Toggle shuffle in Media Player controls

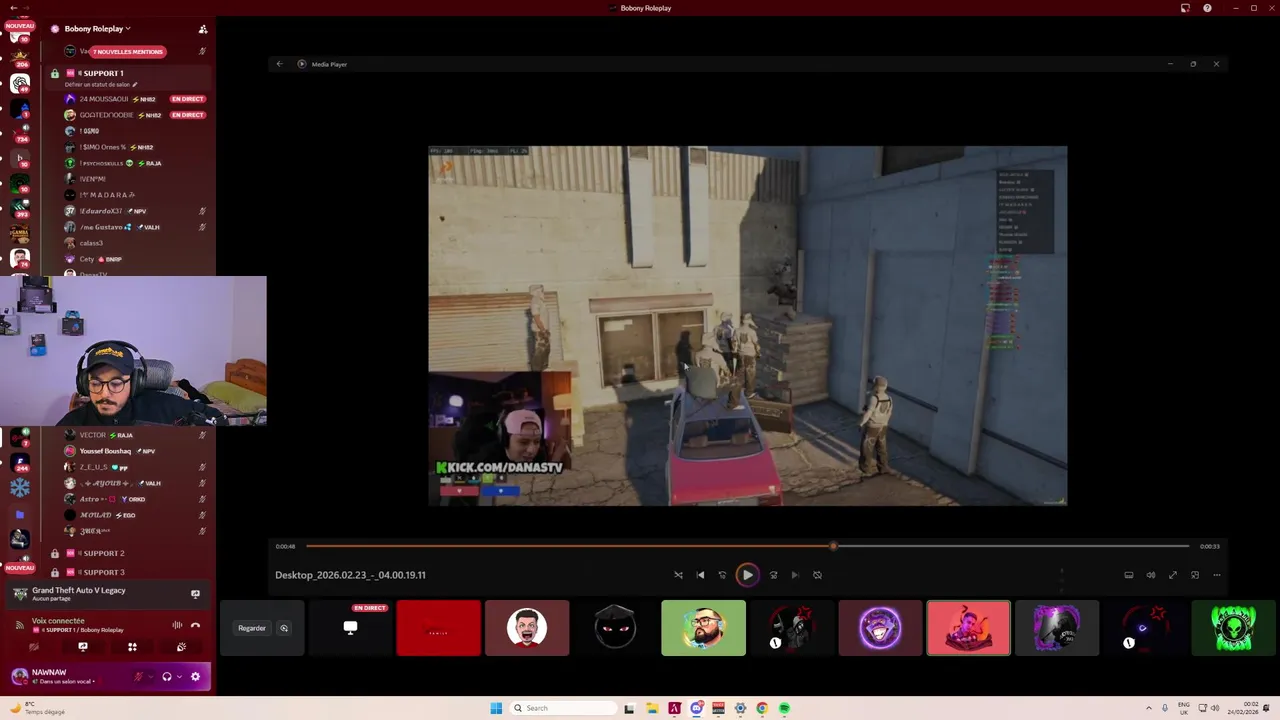pyautogui.click(x=678, y=575)
